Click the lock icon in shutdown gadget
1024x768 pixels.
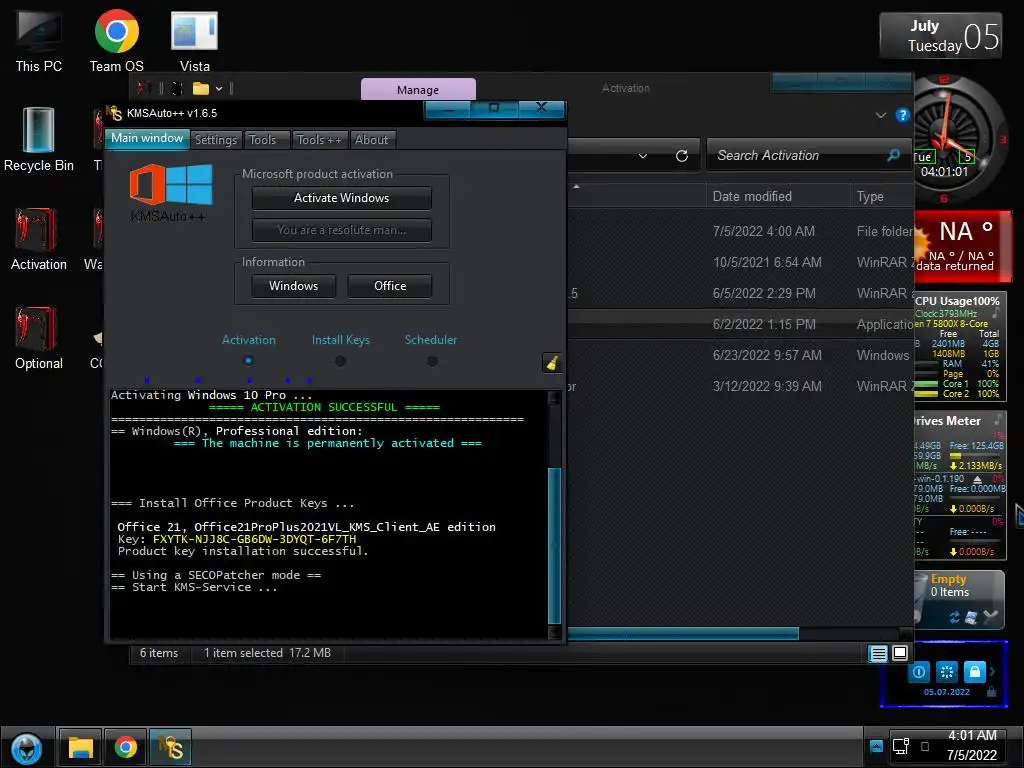coord(974,671)
